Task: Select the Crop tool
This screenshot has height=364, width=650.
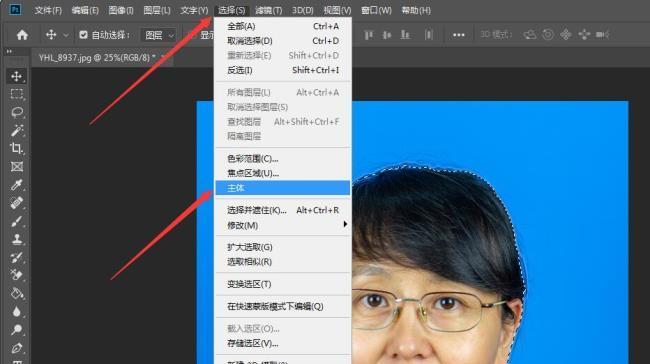Action: point(17,148)
